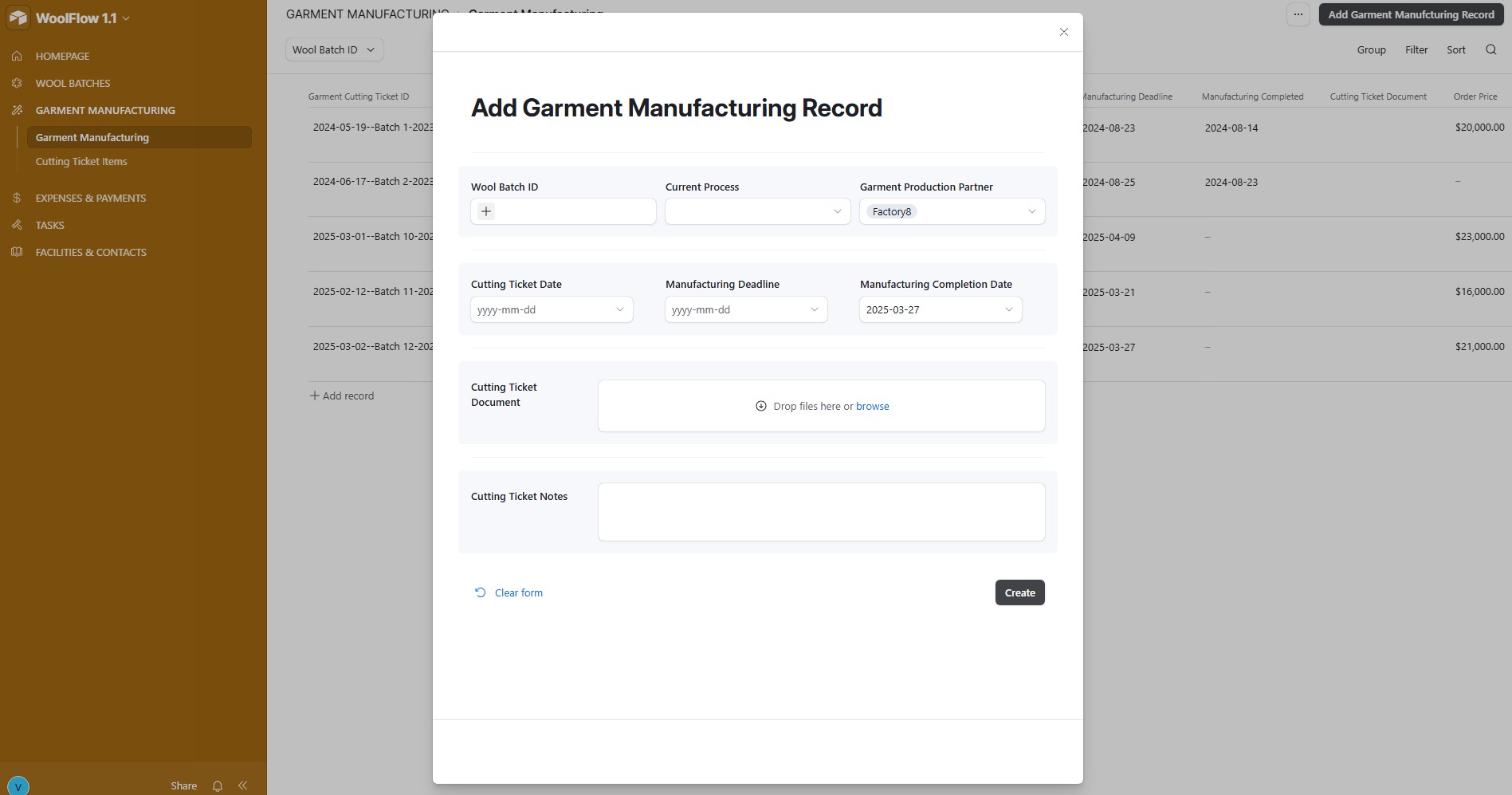Open the Manufacturing Deadline date picker
1512x795 pixels.
click(x=746, y=309)
